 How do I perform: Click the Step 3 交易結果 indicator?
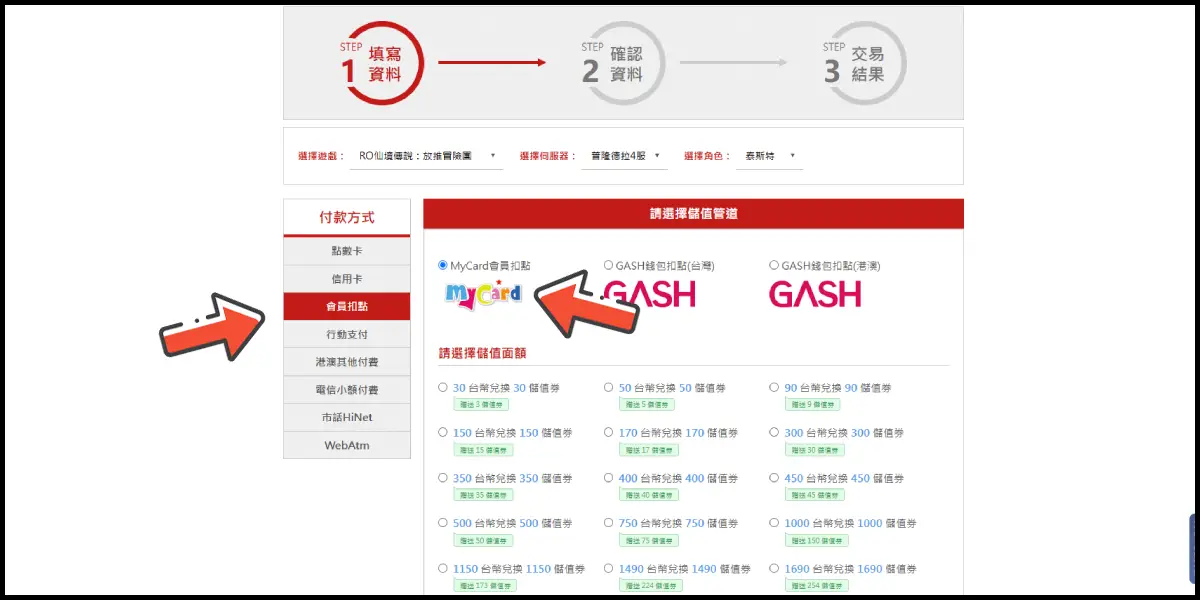(865, 63)
